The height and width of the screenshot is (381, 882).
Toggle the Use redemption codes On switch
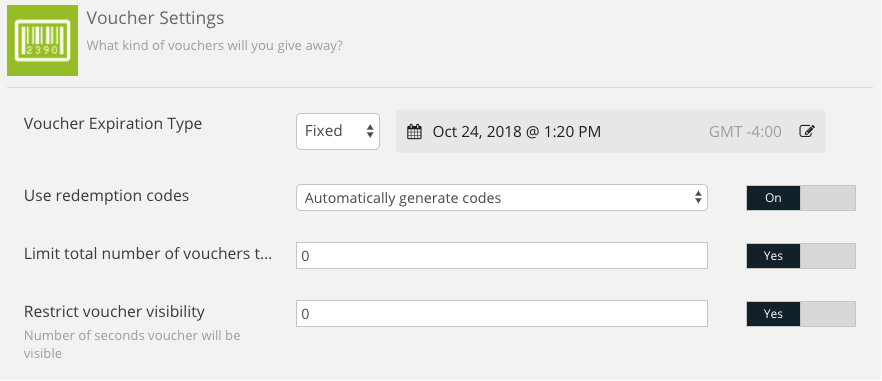(x=801, y=198)
